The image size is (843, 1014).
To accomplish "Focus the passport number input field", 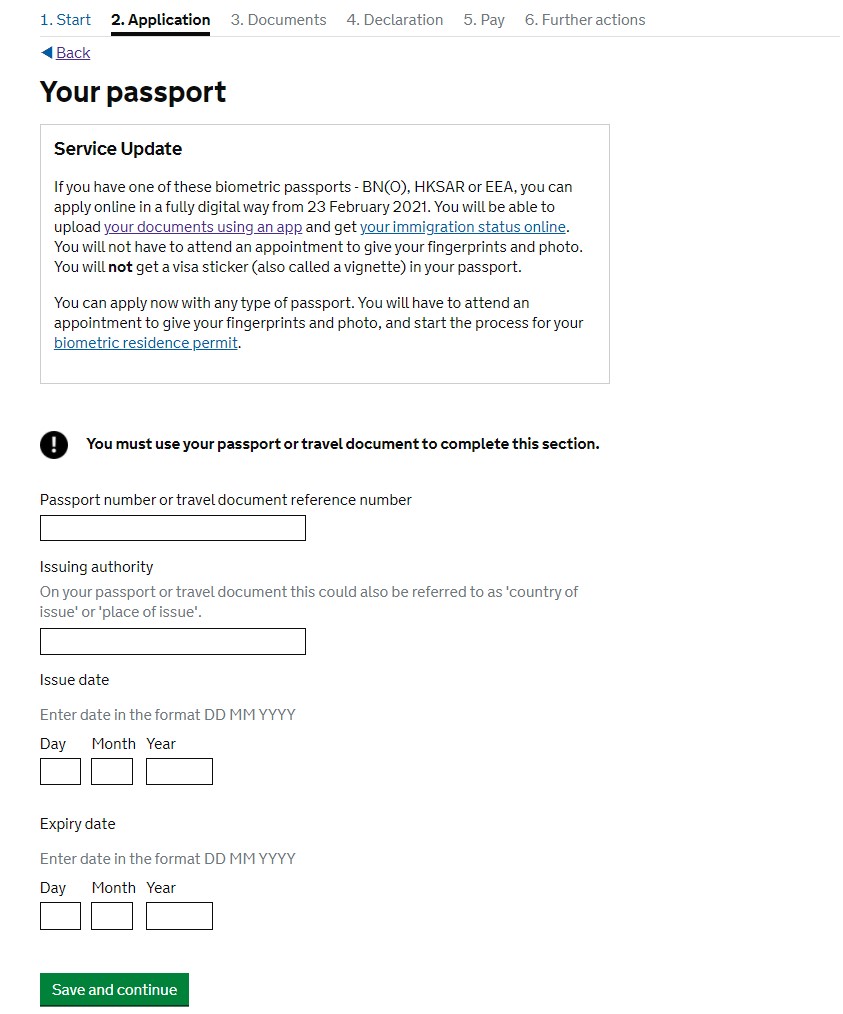I will point(173,528).
